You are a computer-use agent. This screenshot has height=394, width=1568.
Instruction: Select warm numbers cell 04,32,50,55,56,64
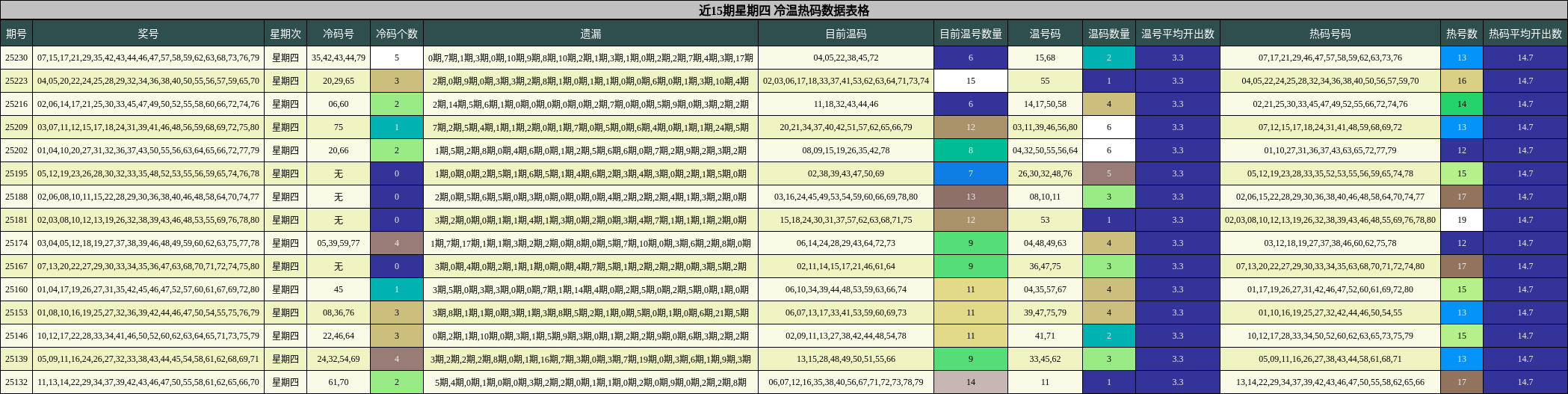1045,150
